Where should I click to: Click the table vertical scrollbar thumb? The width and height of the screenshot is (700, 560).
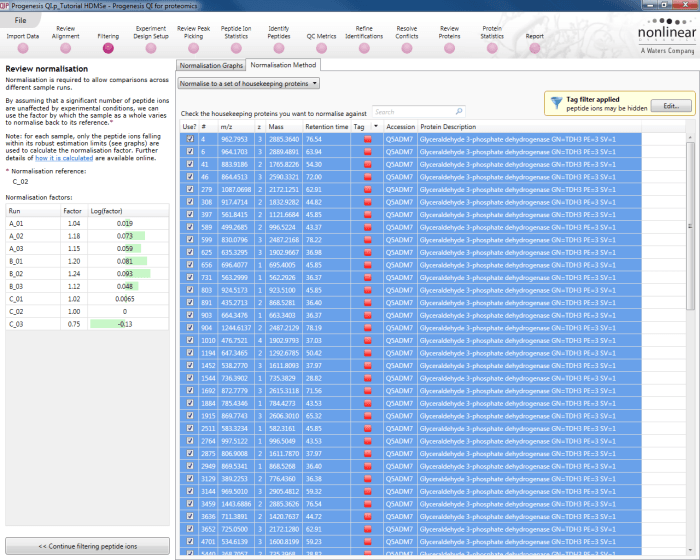[x=690, y=226]
